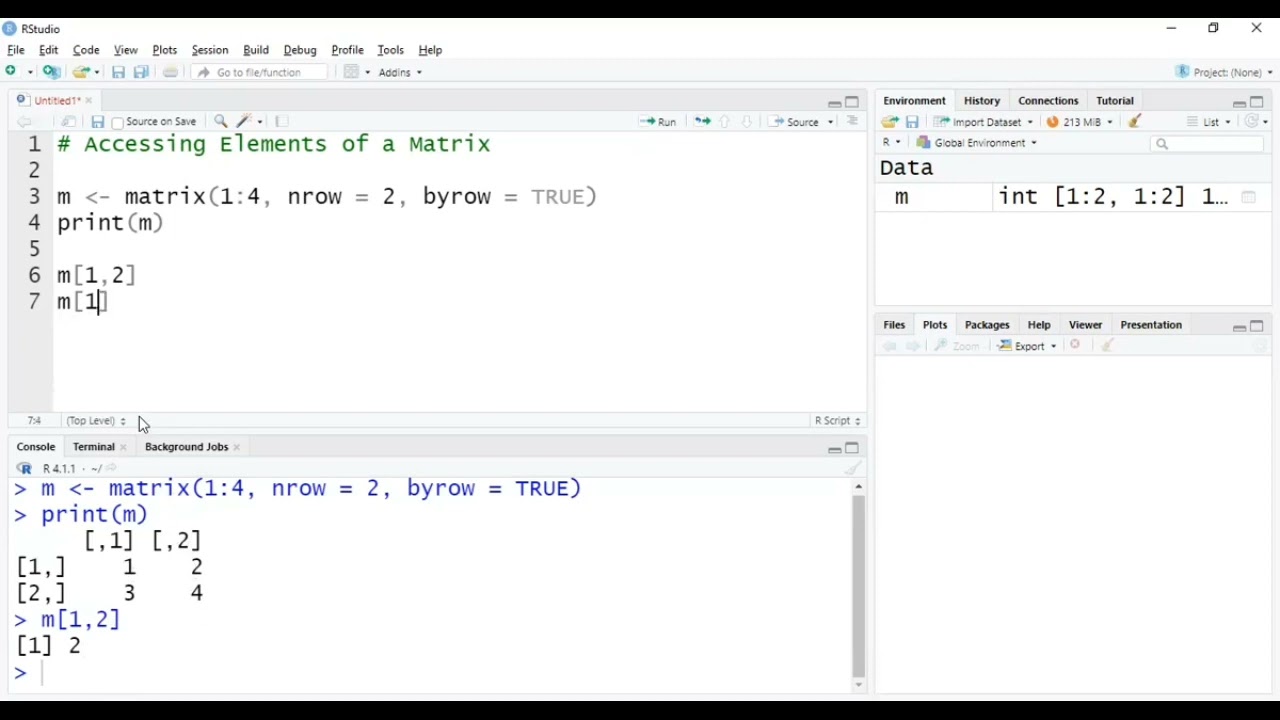Open the new file type dropdown arrow
The image size is (1280, 720).
click(30, 72)
